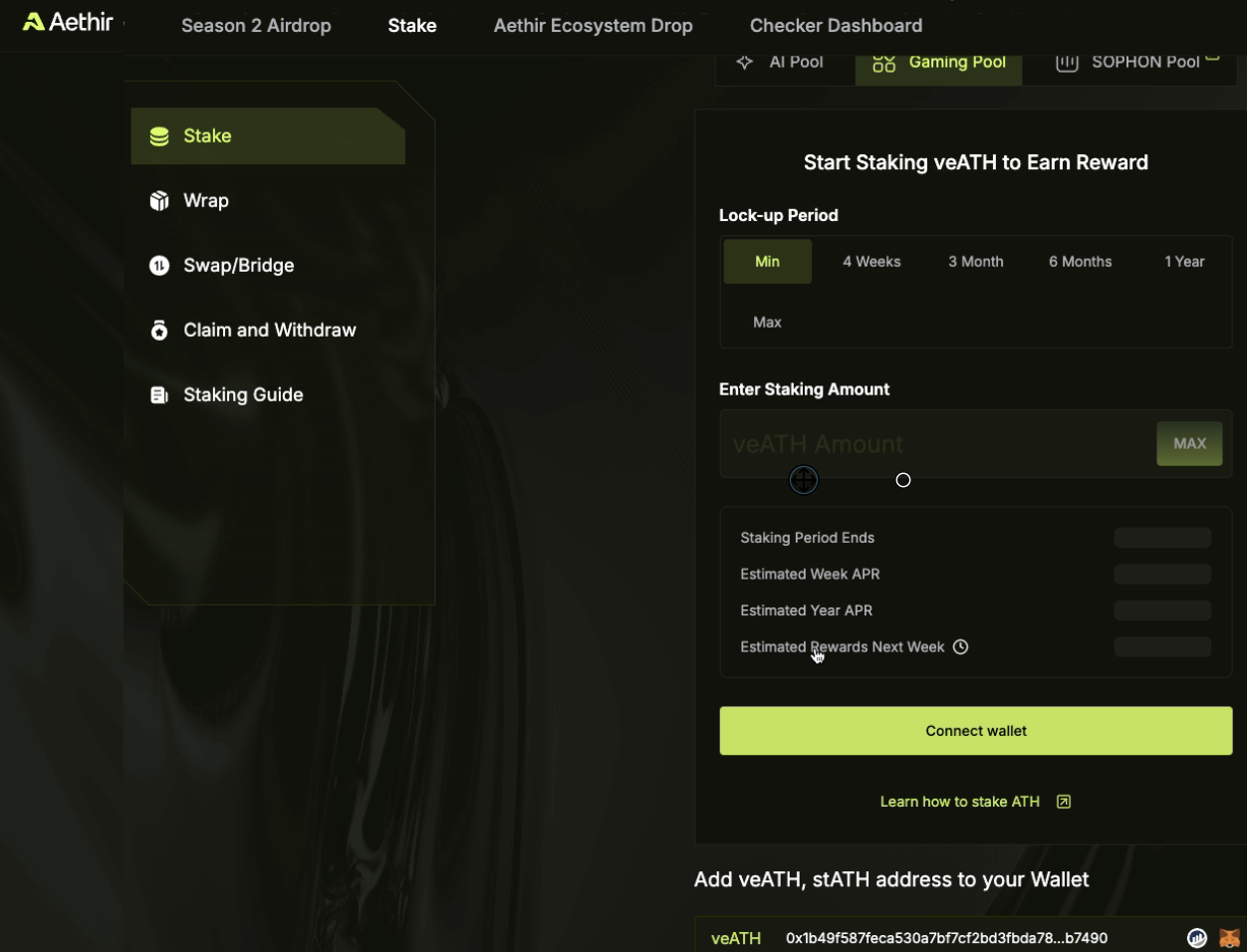1247x952 pixels.
Task: Click the Swap/Bridge sidebar icon
Action: tap(159, 266)
